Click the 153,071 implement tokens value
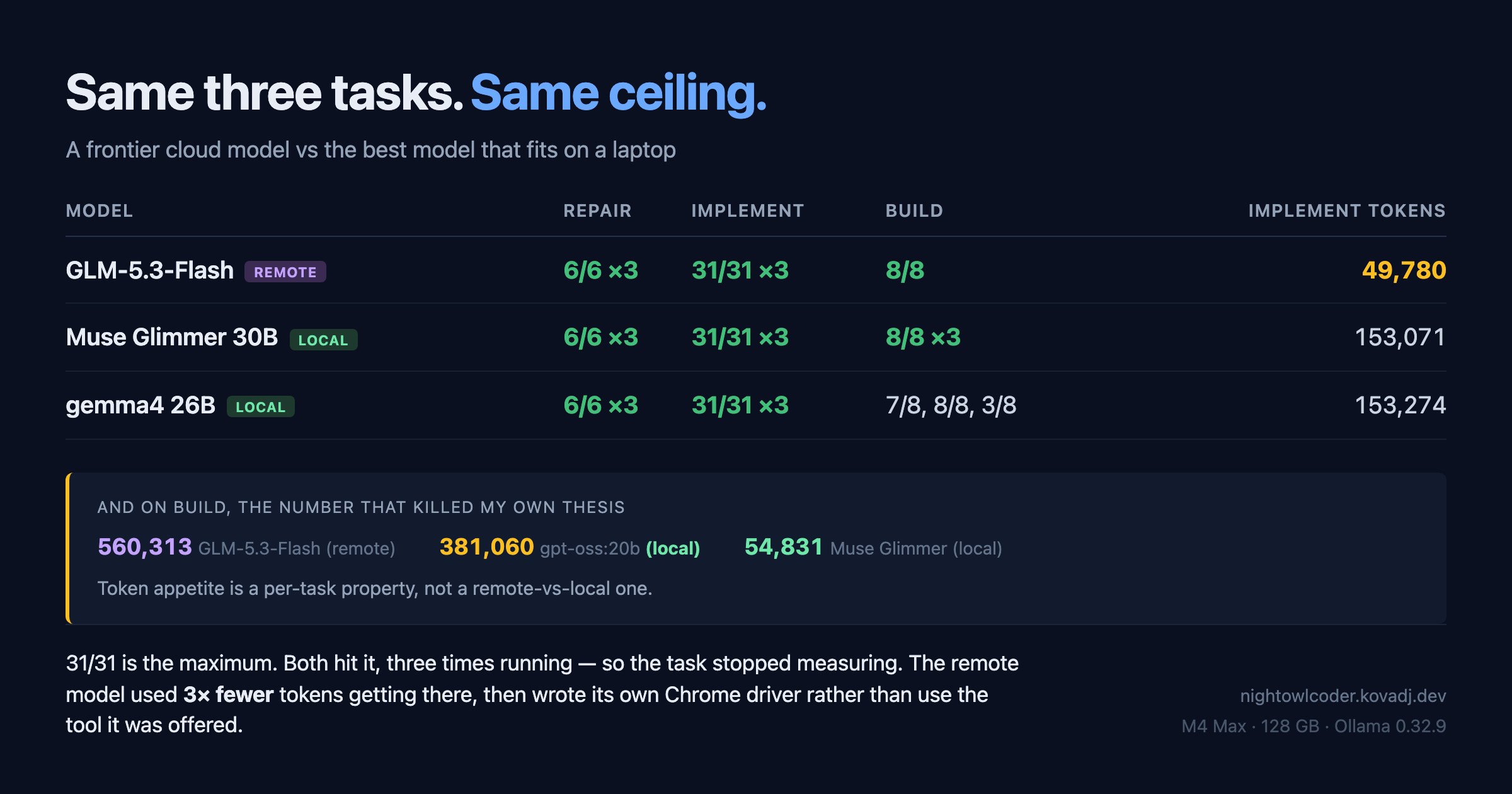The height and width of the screenshot is (794, 1512). point(1400,337)
